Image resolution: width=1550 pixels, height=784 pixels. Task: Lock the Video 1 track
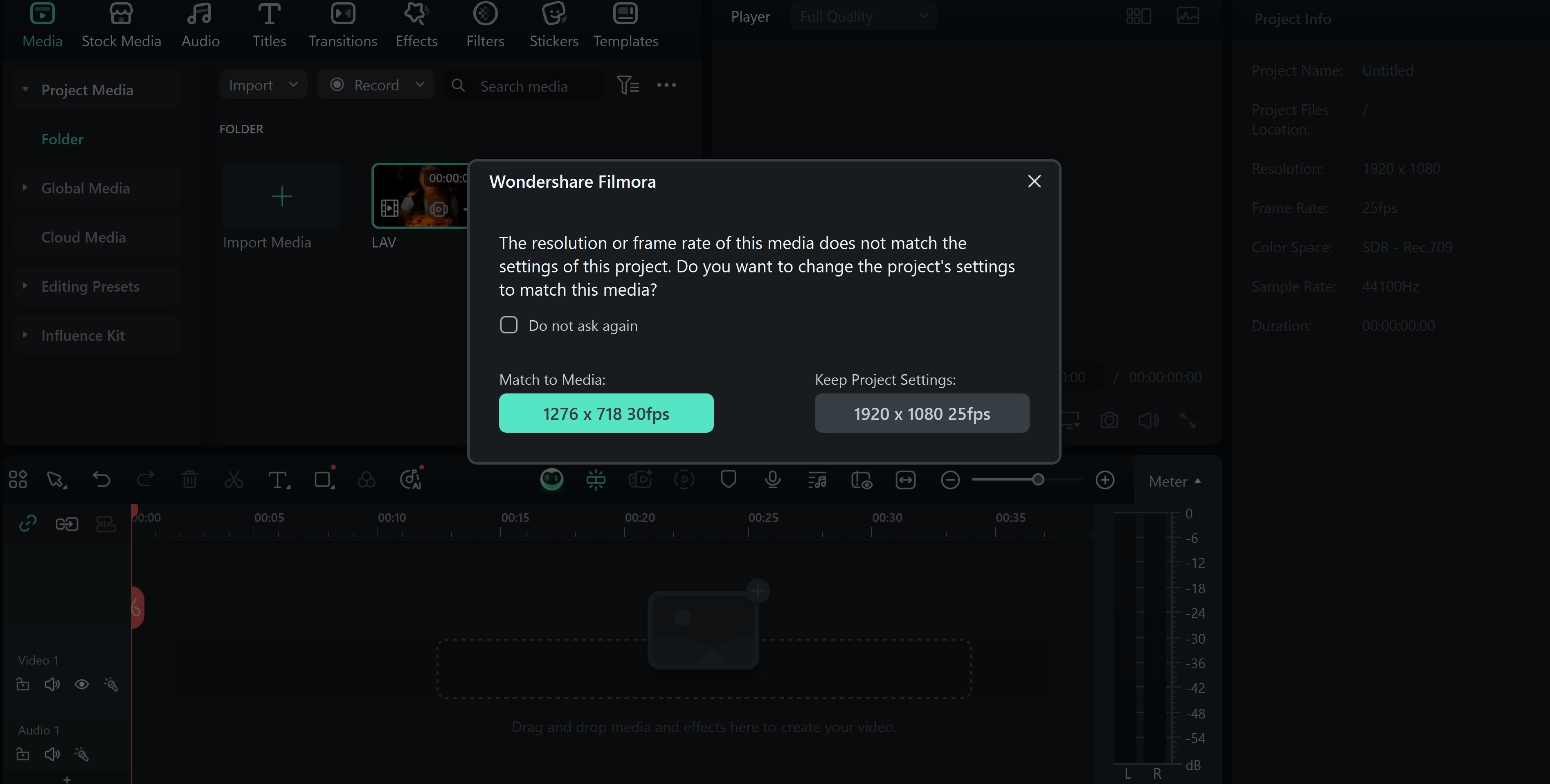click(23, 684)
